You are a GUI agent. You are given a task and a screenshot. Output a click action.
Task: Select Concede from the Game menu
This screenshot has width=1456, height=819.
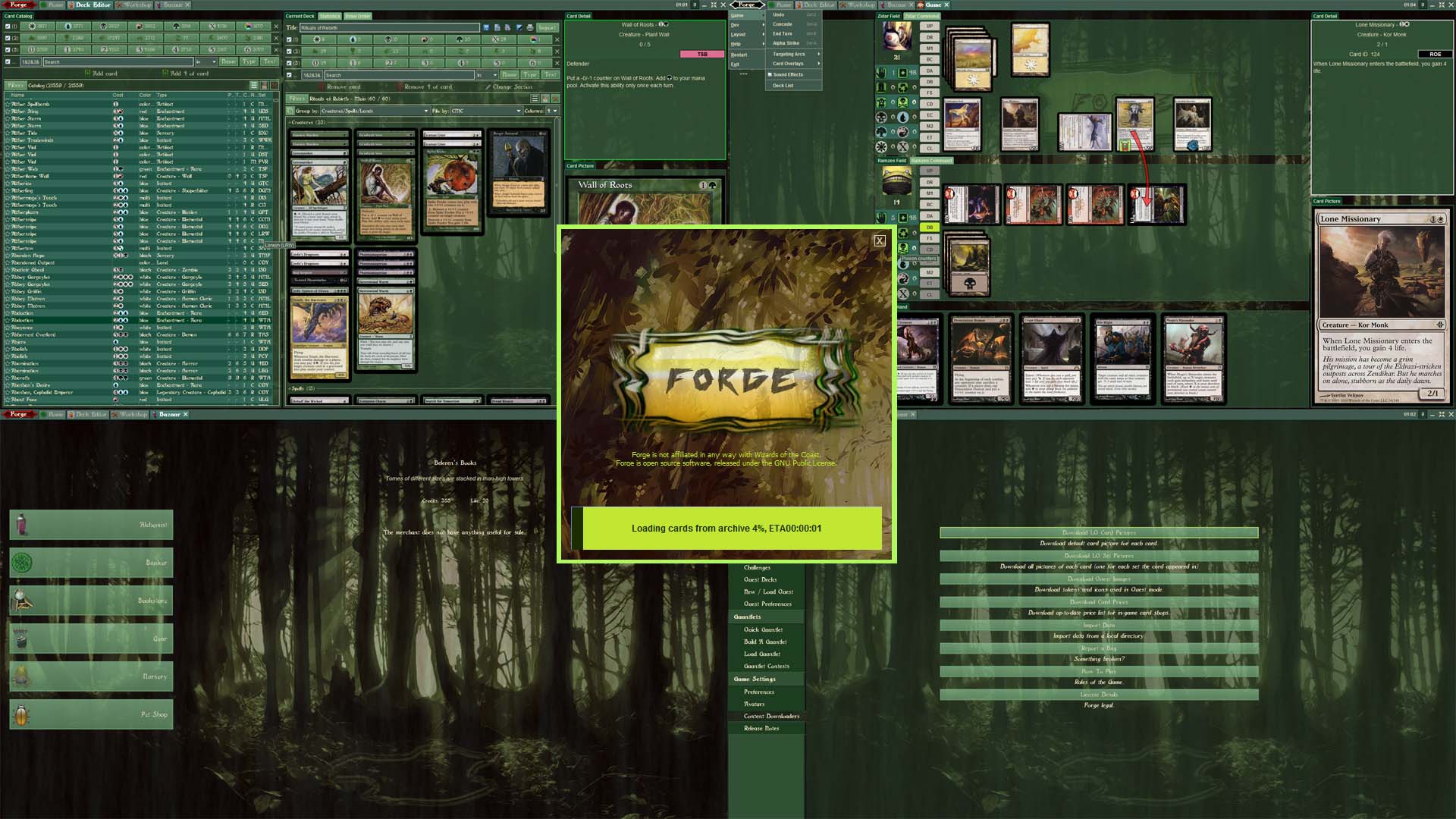tap(783, 24)
